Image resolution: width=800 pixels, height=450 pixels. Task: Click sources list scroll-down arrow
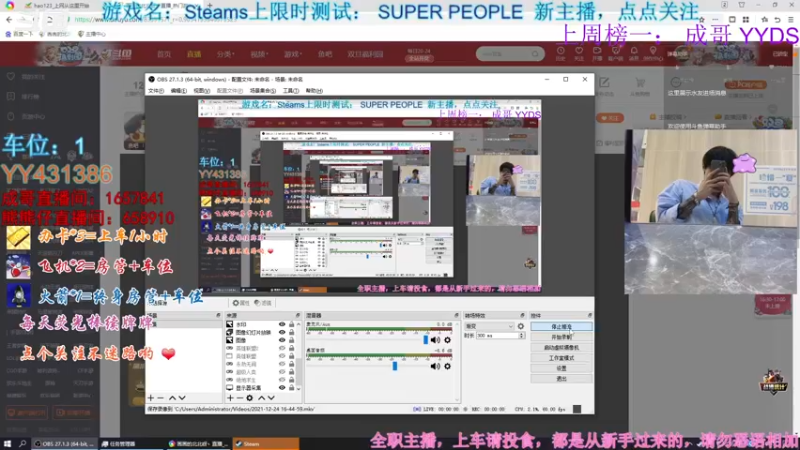[298, 388]
